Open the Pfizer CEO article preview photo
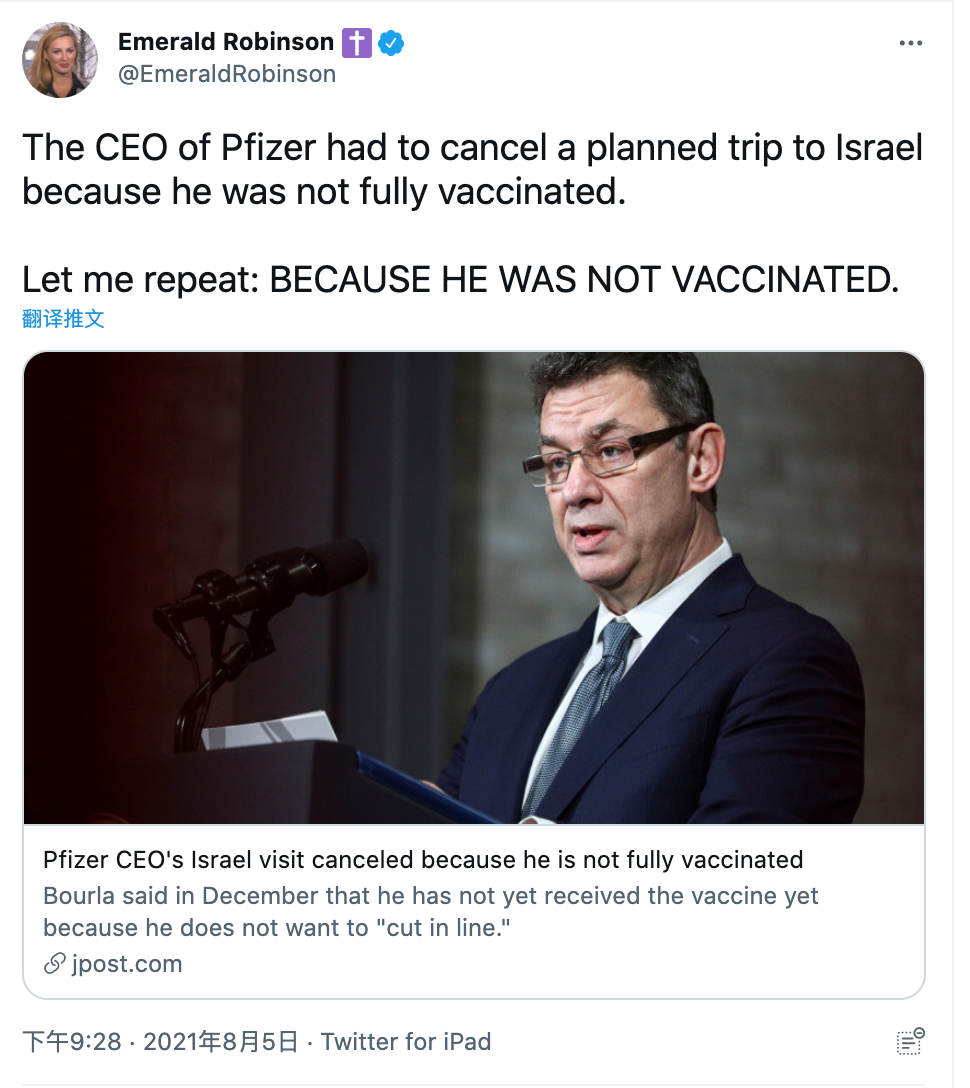 coord(473,588)
